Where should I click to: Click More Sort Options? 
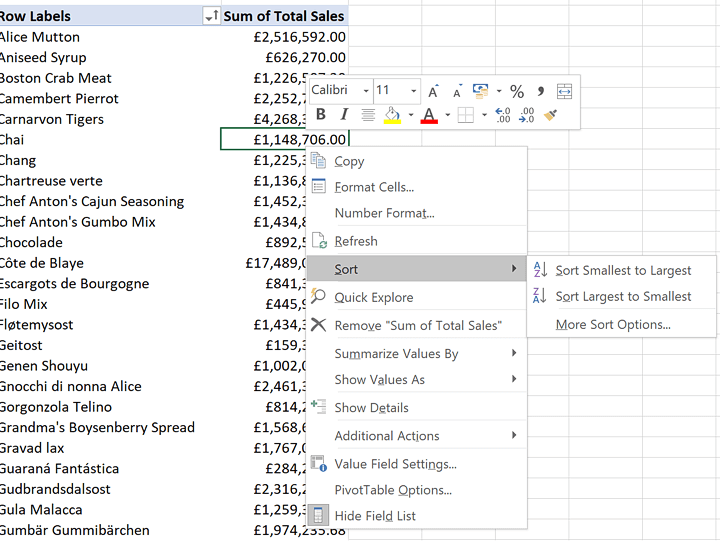[x=613, y=324]
